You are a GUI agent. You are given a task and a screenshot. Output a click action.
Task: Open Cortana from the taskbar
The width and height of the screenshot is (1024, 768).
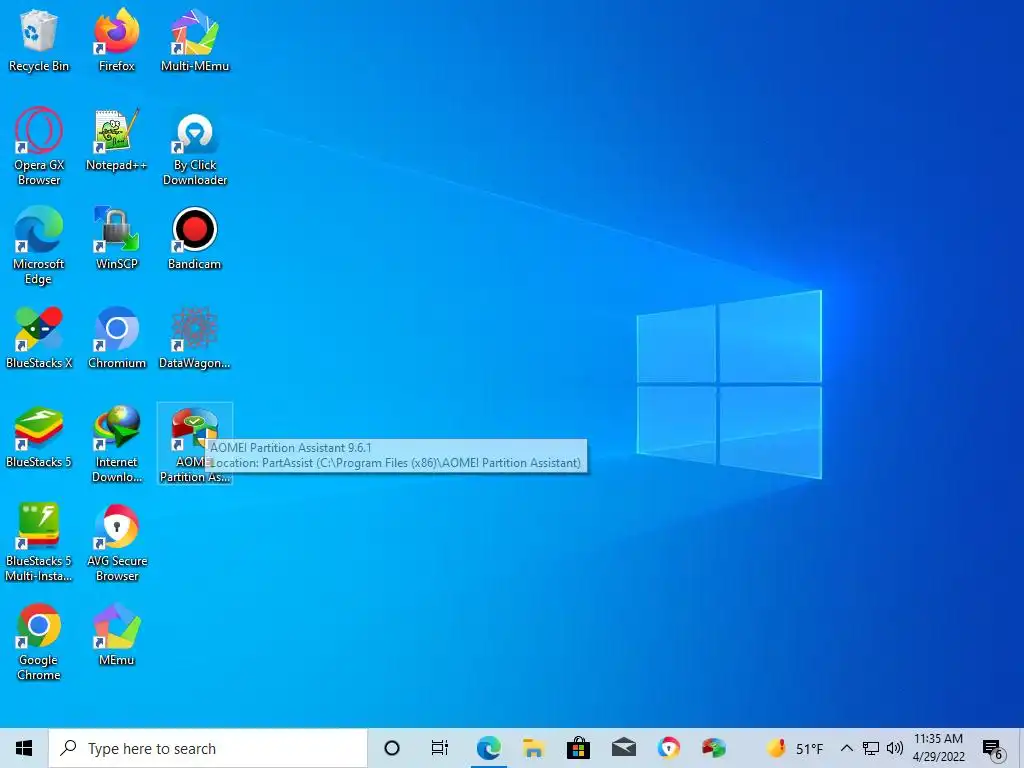[392, 748]
